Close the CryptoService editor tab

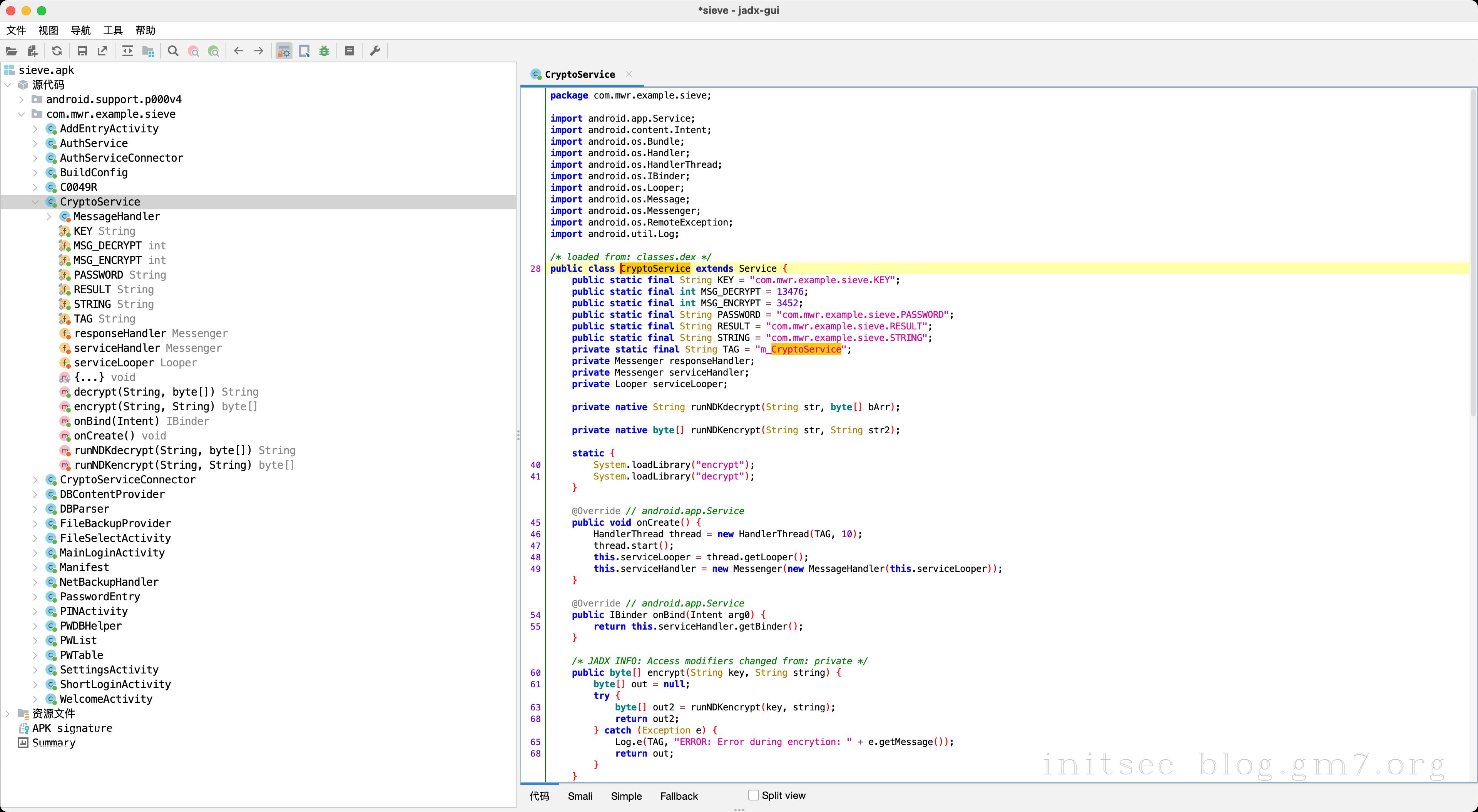(629, 74)
